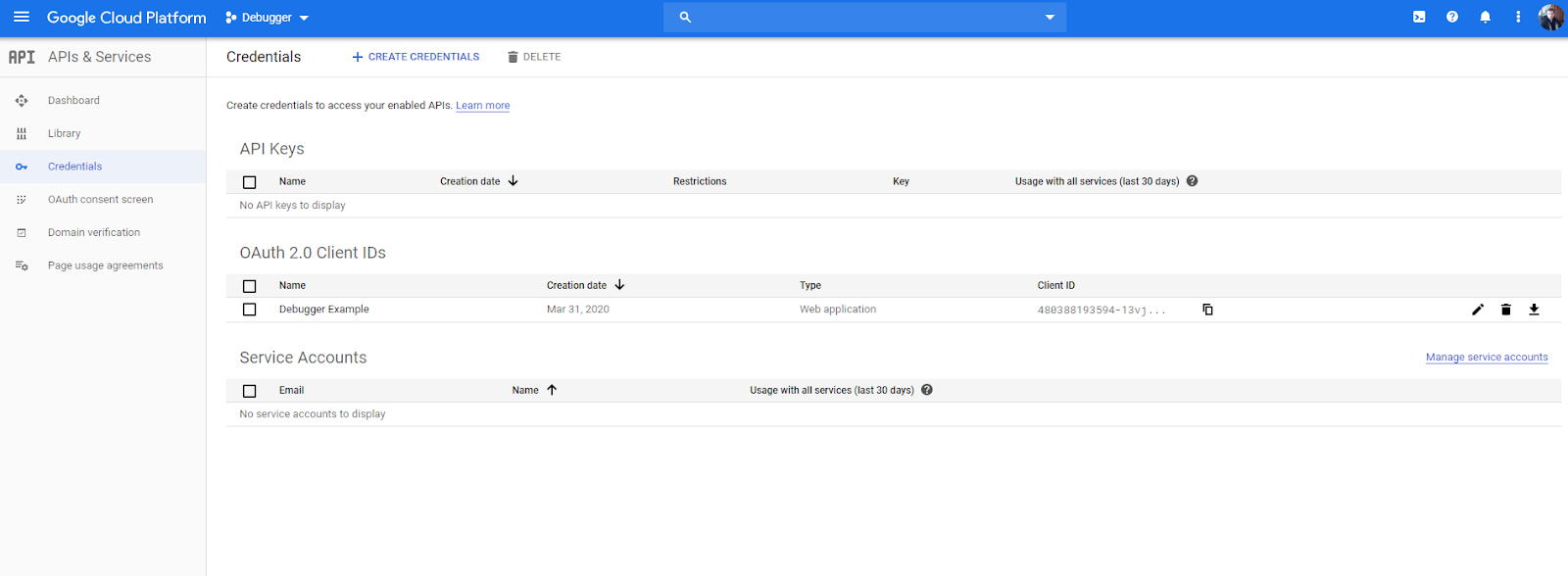Click the Type column header

(x=810, y=285)
